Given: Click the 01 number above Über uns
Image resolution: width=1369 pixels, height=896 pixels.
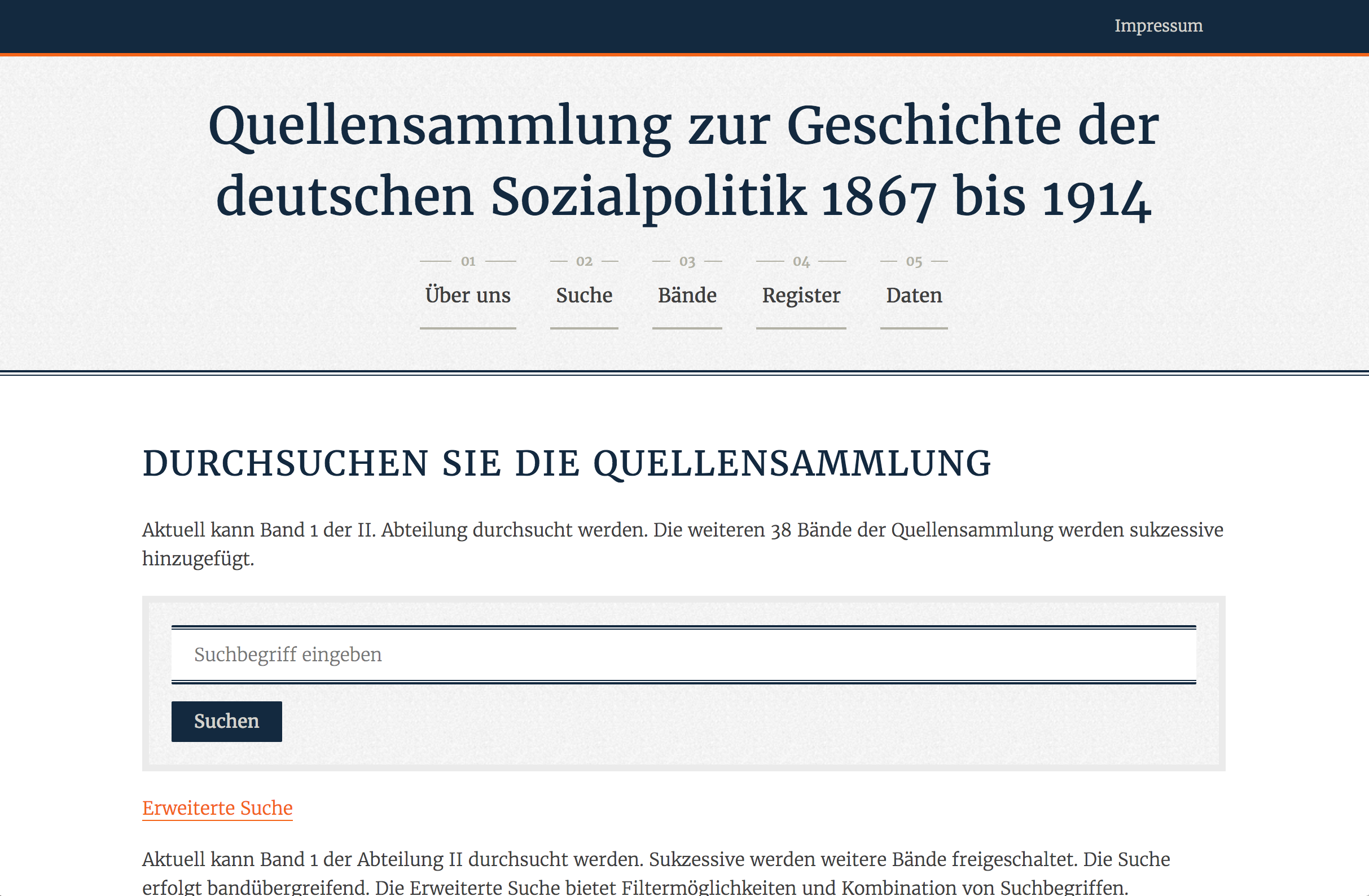Looking at the screenshot, I should tap(468, 262).
